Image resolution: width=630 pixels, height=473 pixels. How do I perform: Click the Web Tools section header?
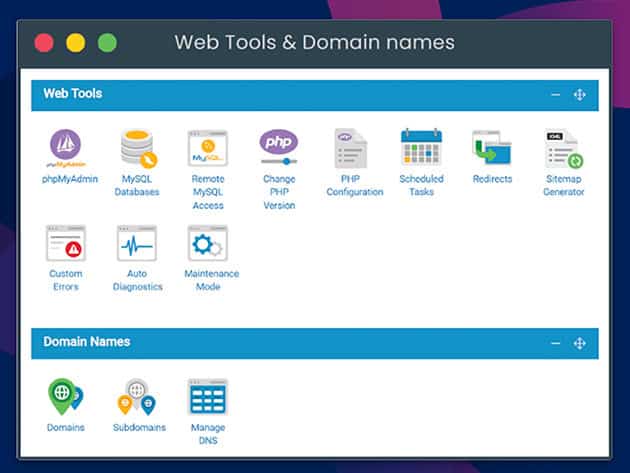pos(315,95)
